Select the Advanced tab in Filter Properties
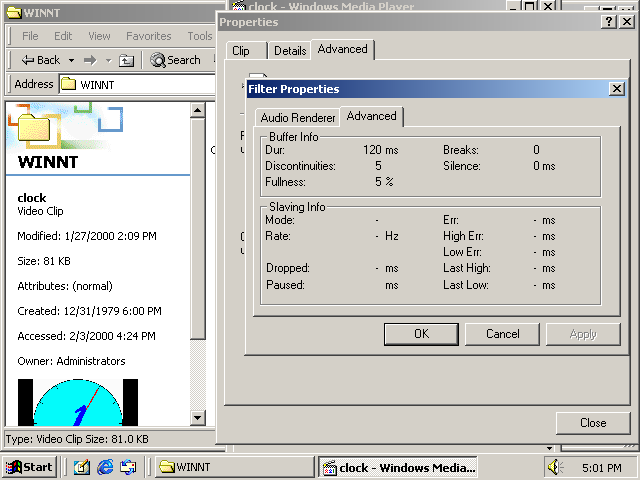The width and height of the screenshot is (640, 480). (x=371, y=116)
